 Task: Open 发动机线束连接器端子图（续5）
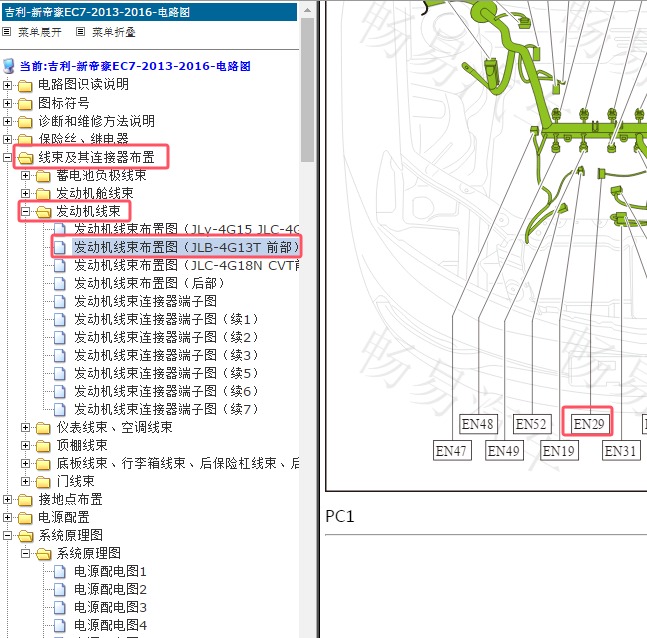click(x=166, y=373)
